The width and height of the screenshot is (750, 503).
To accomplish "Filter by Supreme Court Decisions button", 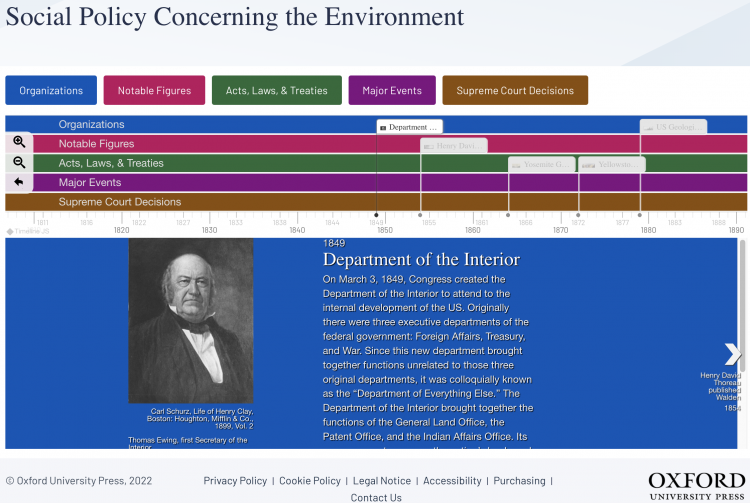I will coord(515,90).
